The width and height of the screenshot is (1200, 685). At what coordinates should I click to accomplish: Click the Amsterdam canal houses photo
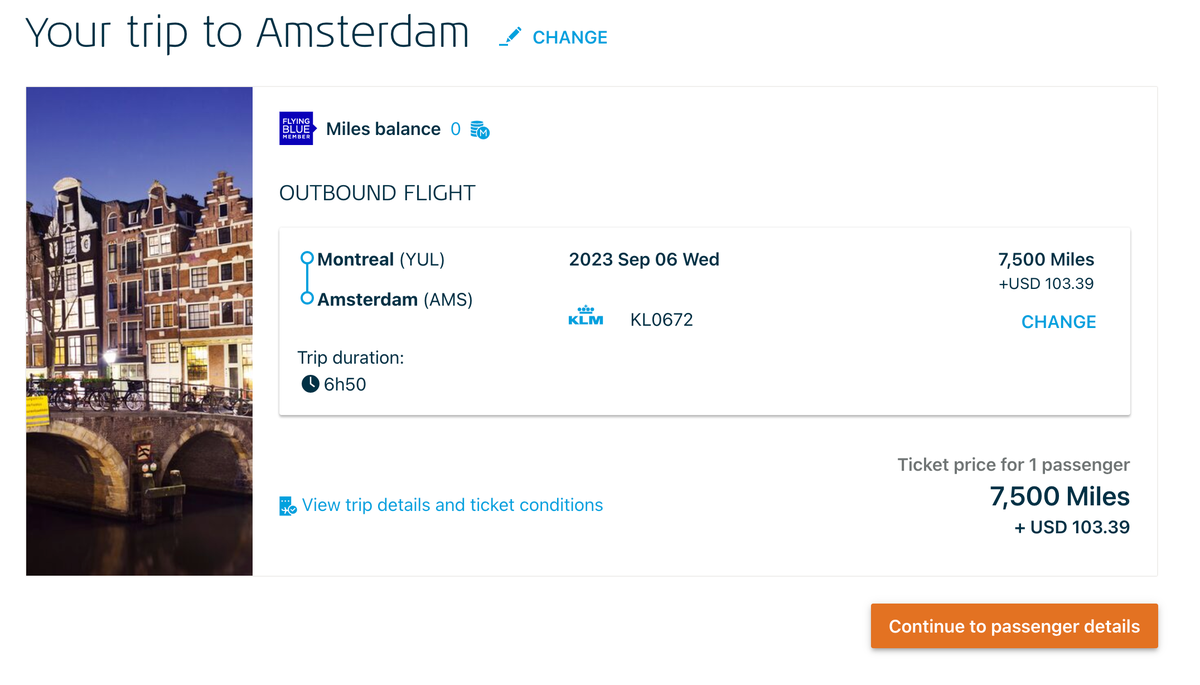[139, 330]
